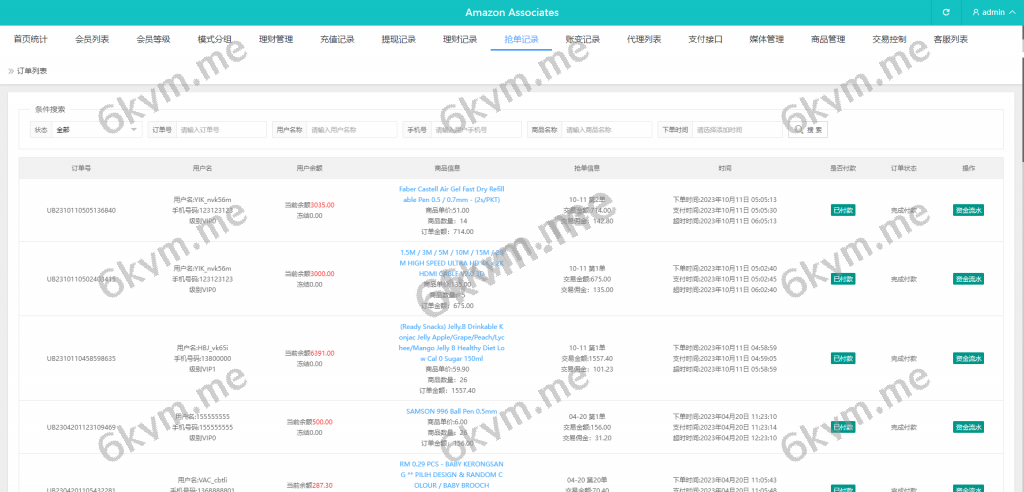This screenshot has width=1024, height=492.
Task: Click order time 2023年10月11日 05:05:13
Action: point(739,200)
